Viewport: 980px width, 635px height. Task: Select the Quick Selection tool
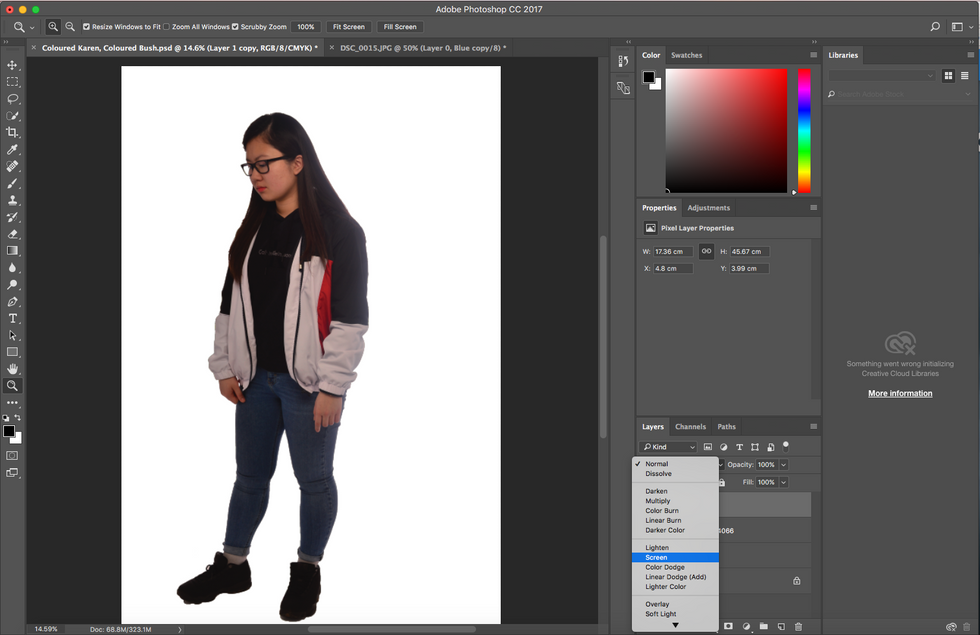12,116
